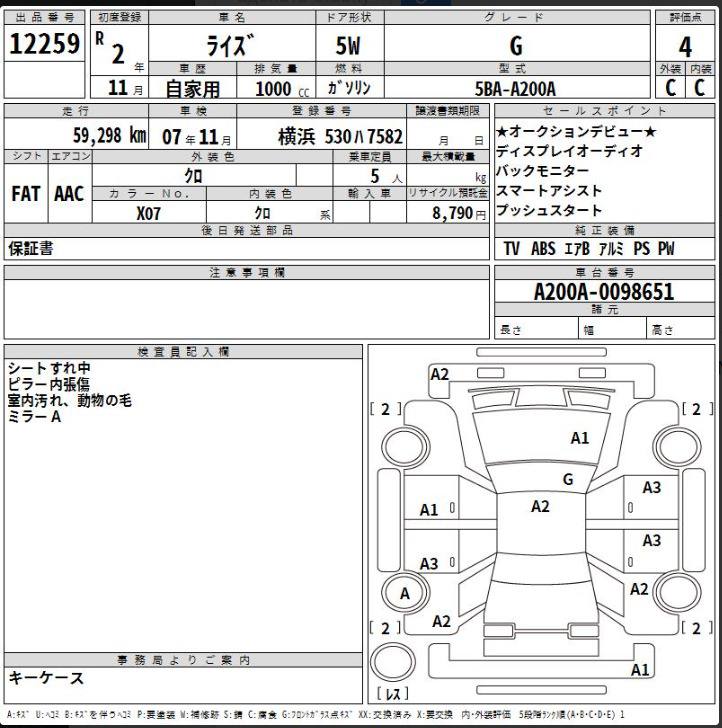This screenshot has height=728, width=722.
Task: Click キーケース in the office notice box
Action: click(x=46, y=678)
